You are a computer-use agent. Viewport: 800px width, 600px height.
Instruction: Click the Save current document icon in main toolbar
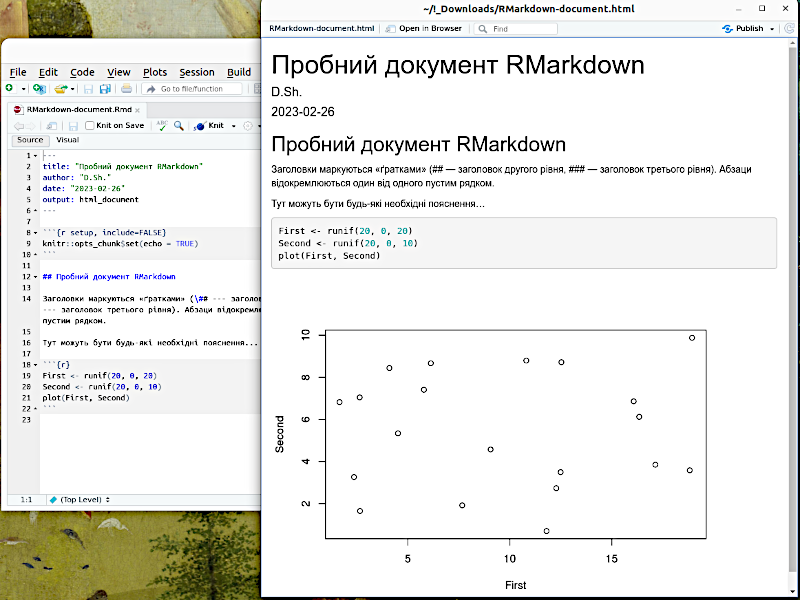tap(88, 89)
